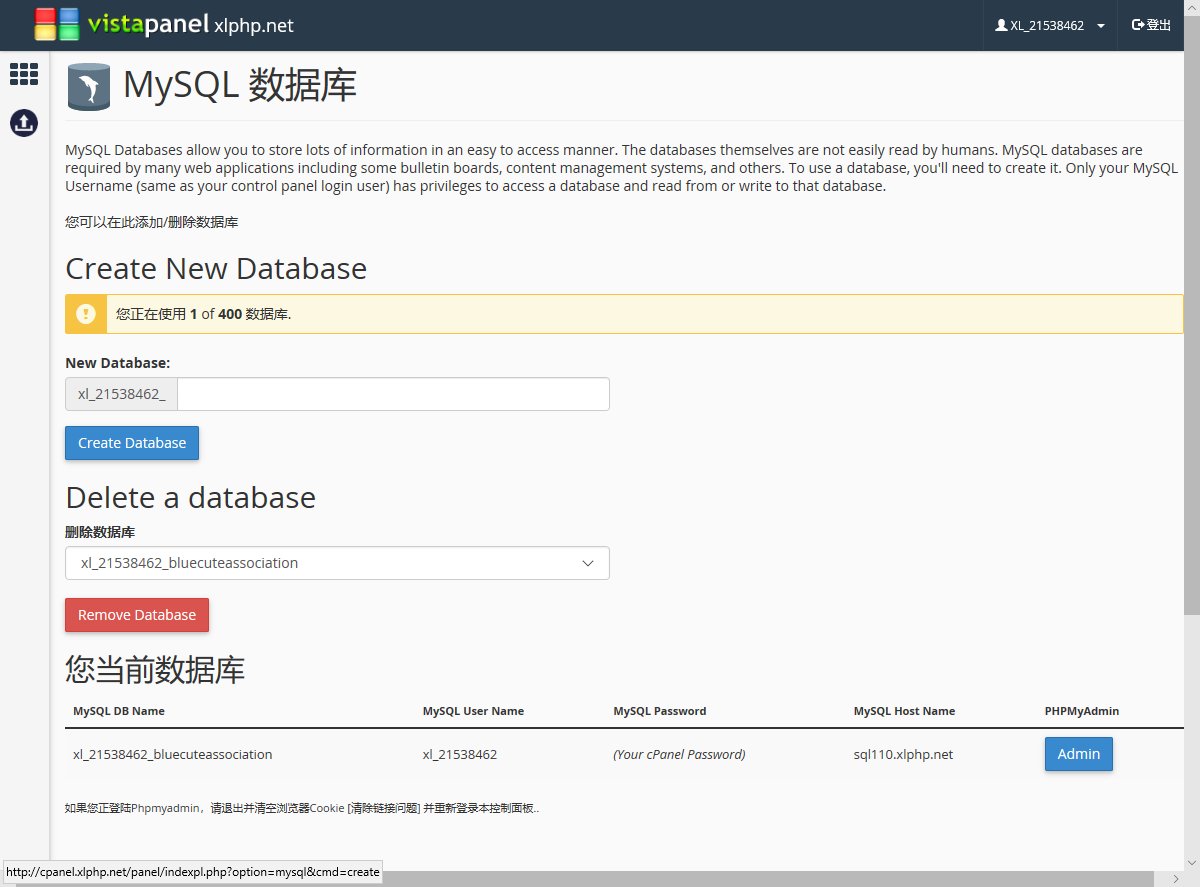
Task: Click the upload icon in sidebar
Action: point(24,122)
